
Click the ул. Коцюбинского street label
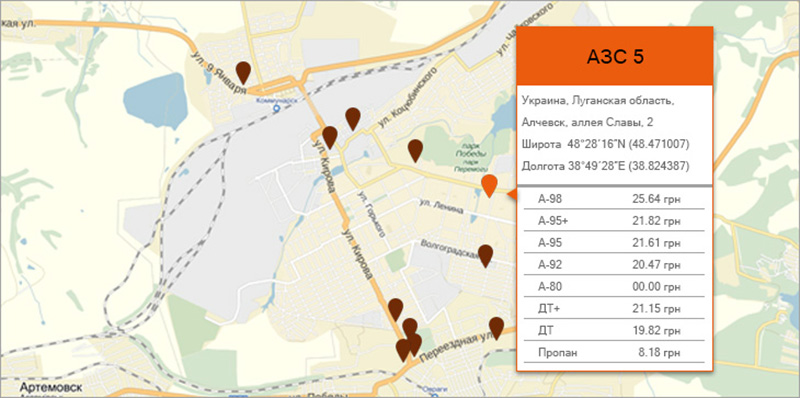click(x=408, y=97)
